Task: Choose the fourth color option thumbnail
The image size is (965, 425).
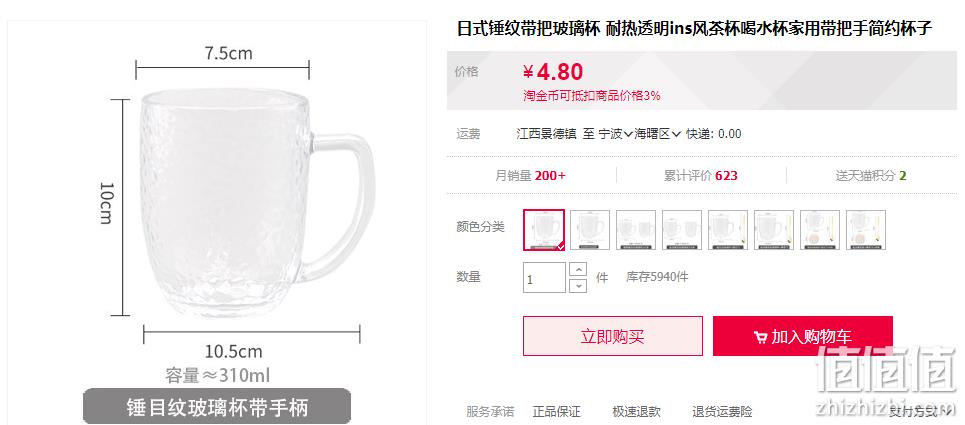Action: point(682,229)
